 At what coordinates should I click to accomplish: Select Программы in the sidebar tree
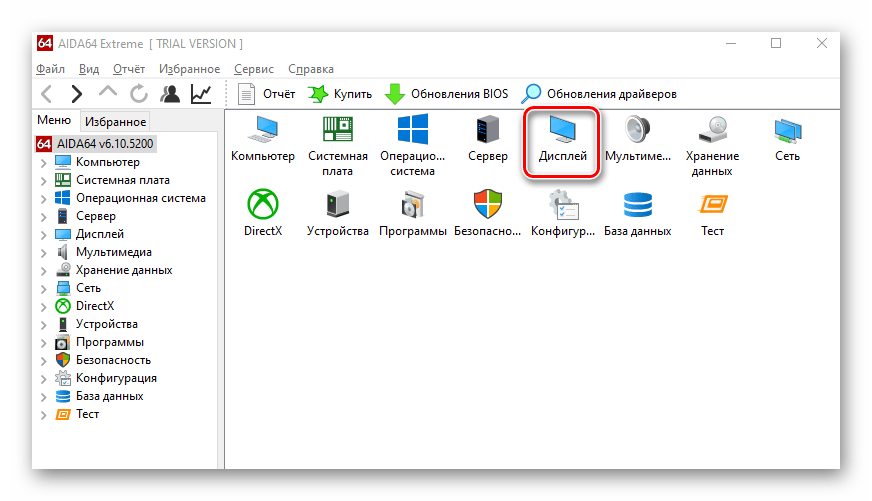click(x=109, y=342)
